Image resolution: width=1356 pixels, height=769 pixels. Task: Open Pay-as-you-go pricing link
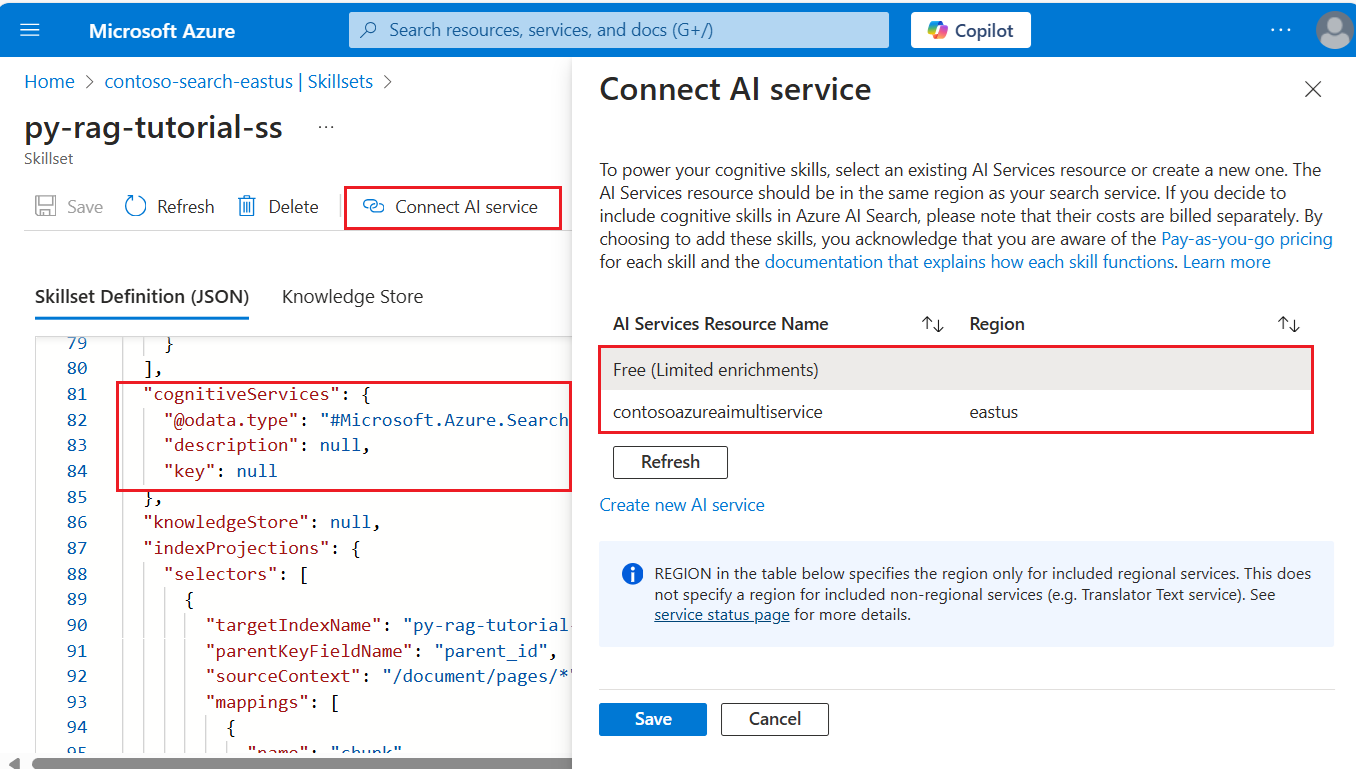[x=1247, y=239]
